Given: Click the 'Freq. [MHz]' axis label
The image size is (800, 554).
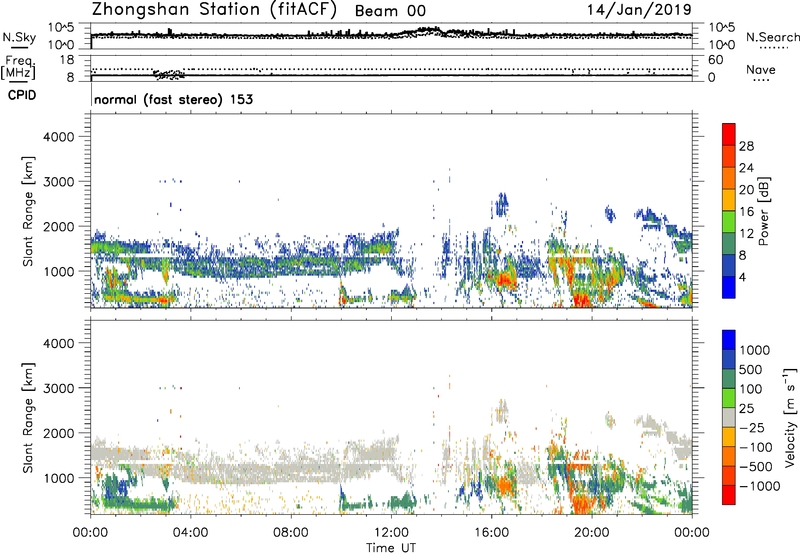Looking at the screenshot, I should [18, 67].
